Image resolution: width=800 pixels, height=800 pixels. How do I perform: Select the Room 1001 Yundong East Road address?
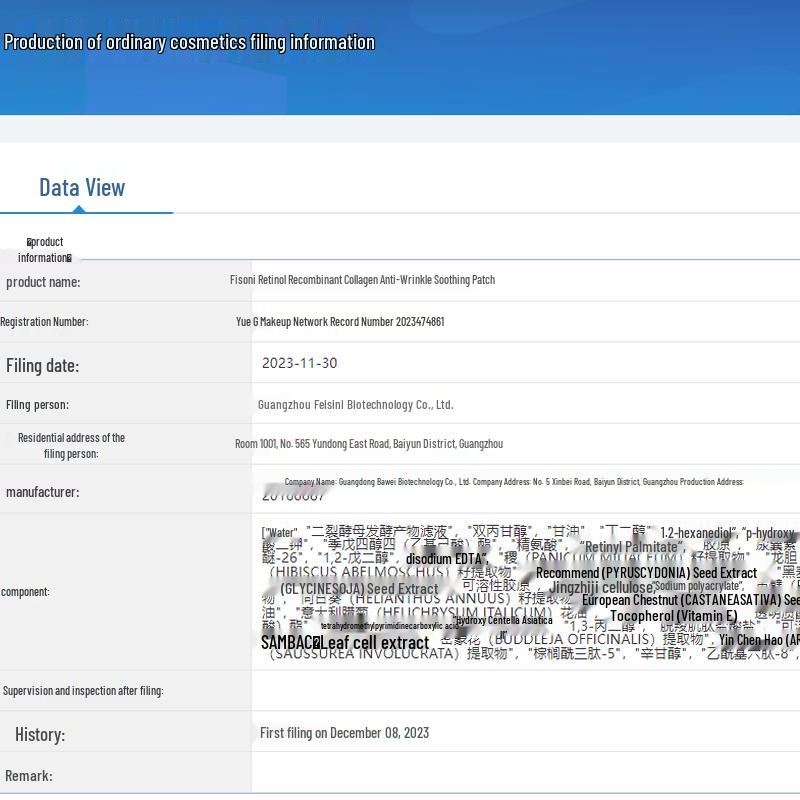(369, 444)
